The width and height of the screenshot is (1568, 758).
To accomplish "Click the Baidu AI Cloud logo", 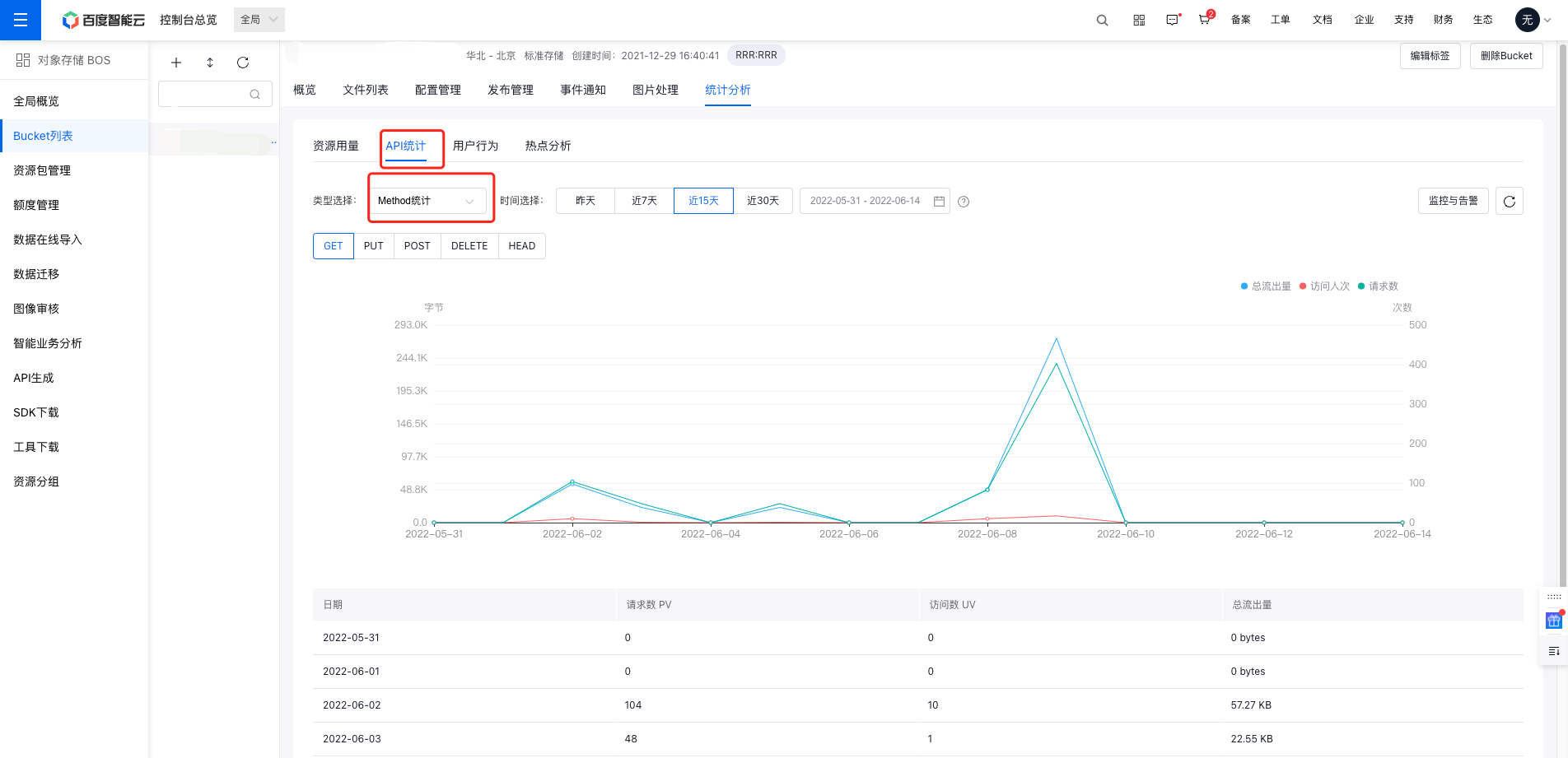I will (x=104, y=20).
